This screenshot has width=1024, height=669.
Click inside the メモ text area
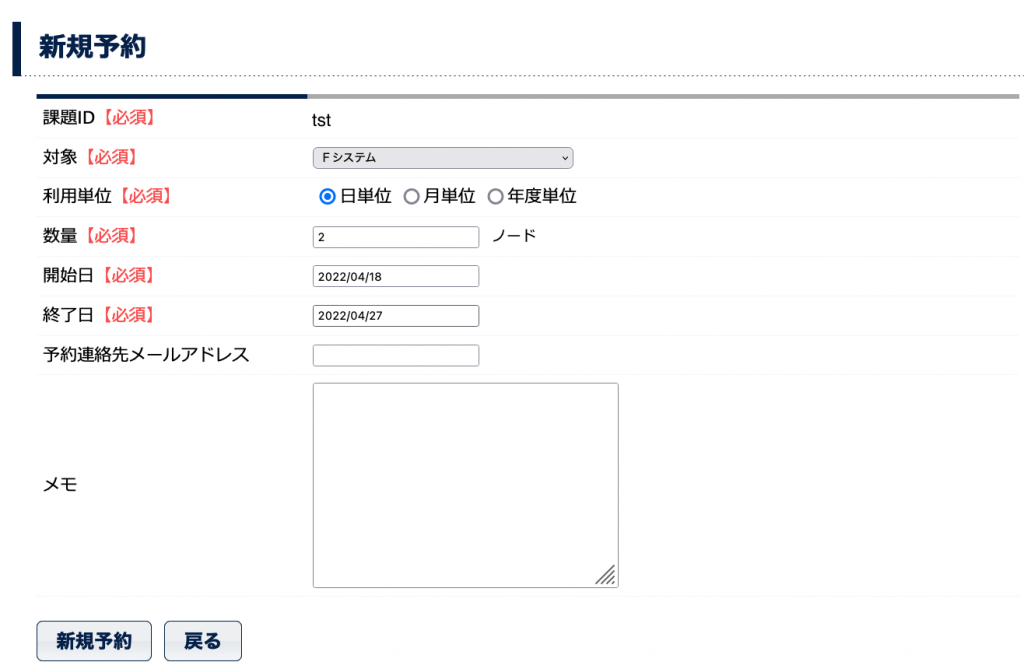click(465, 485)
